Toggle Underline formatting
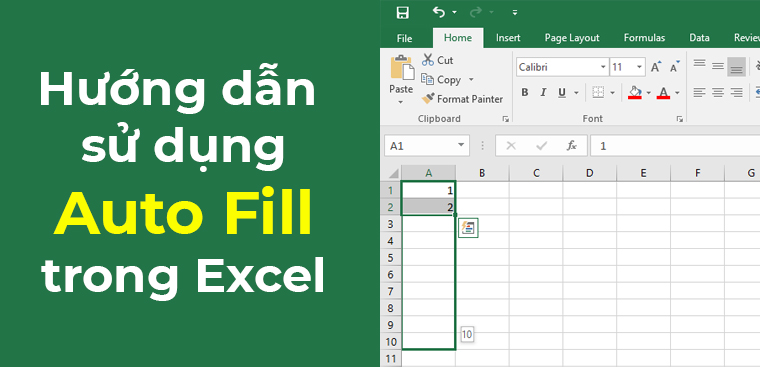This screenshot has height=367, width=760. click(x=562, y=93)
